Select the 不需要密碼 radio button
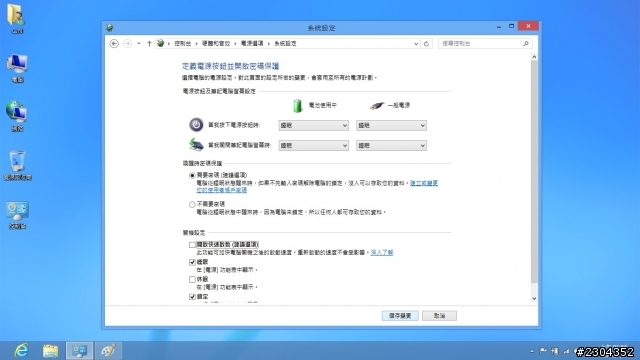This screenshot has height=360, width=640. tap(192, 204)
